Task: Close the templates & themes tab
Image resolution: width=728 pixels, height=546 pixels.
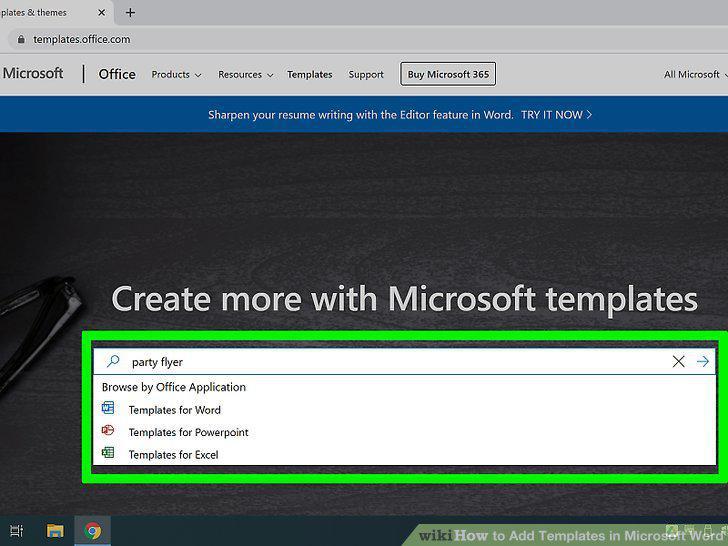Action: coord(102,13)
